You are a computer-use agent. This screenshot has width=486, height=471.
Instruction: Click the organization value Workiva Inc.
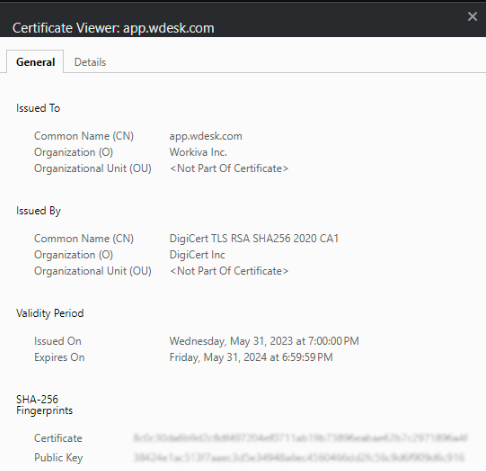point(198,152)
